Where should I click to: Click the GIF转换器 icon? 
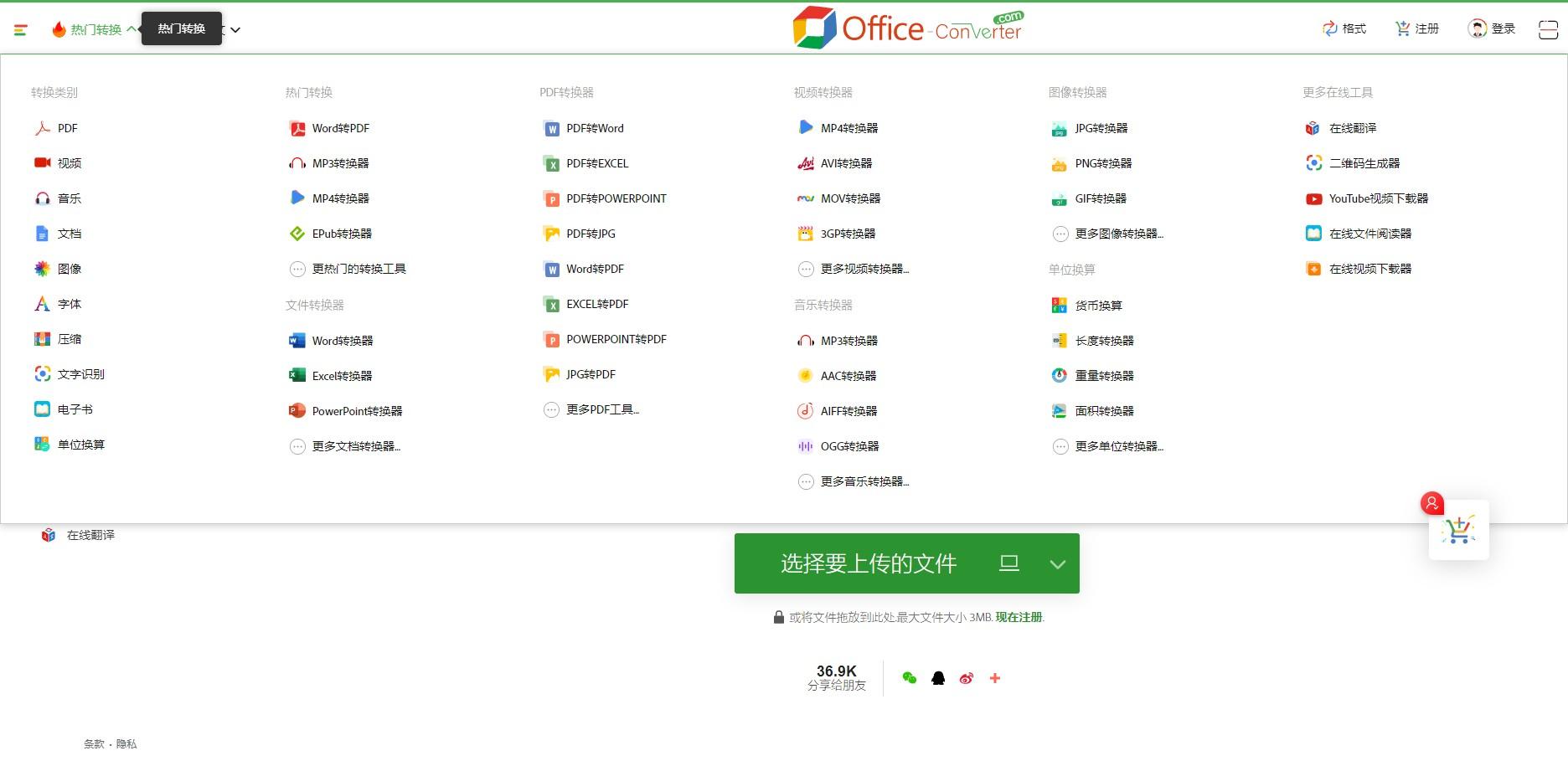point(1060,198)
